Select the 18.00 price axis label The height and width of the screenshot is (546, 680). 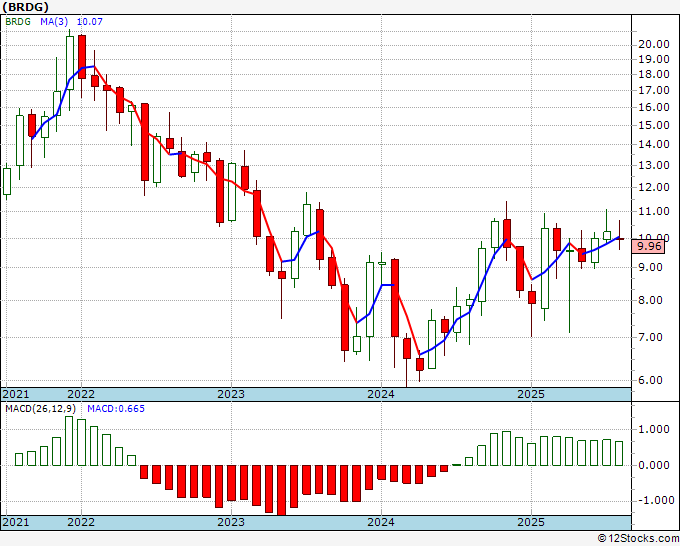654,75
